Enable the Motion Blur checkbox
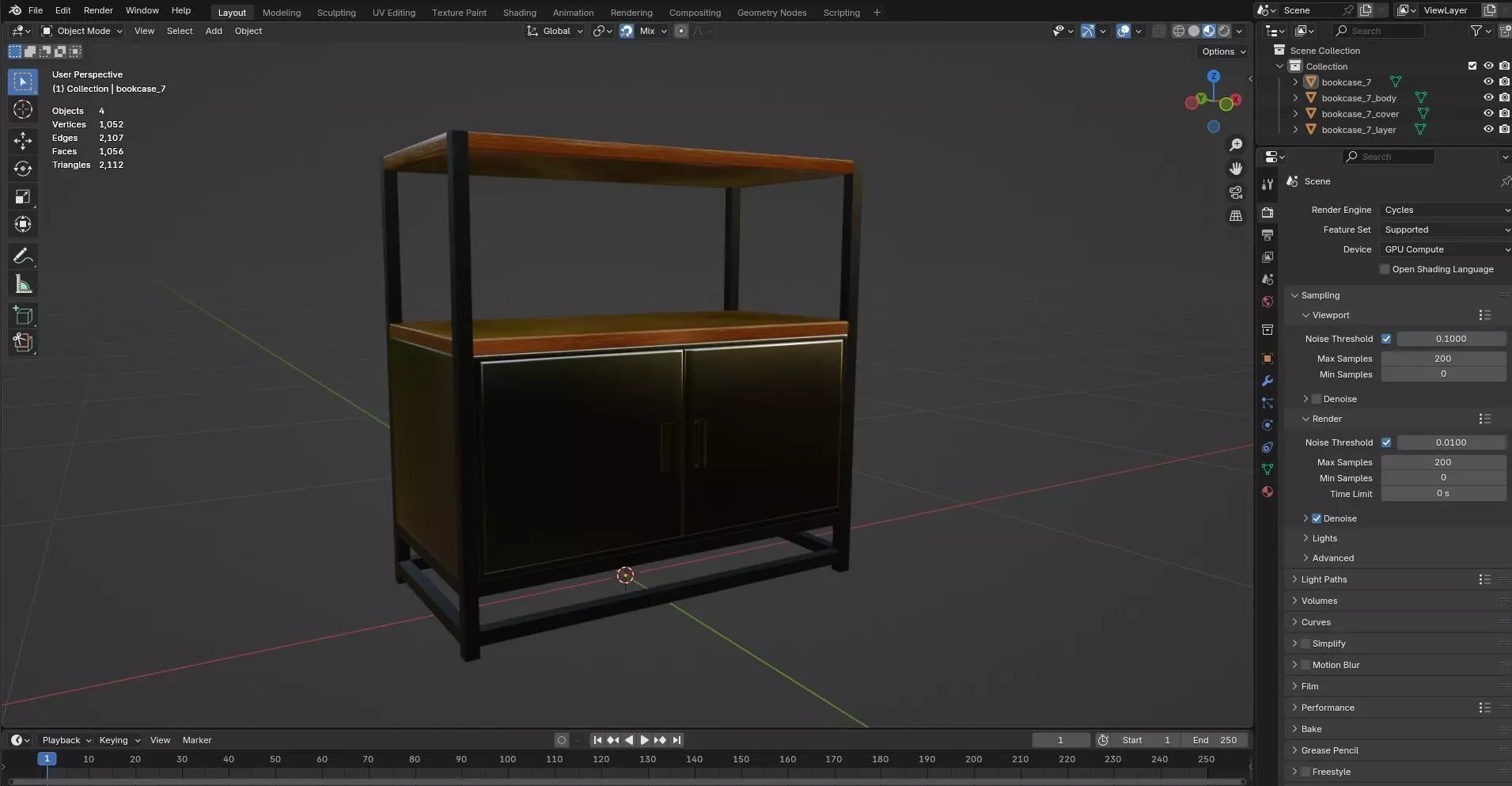Image resolution: width=1512 pixels, height=786 pixels. pos(1305,665)
